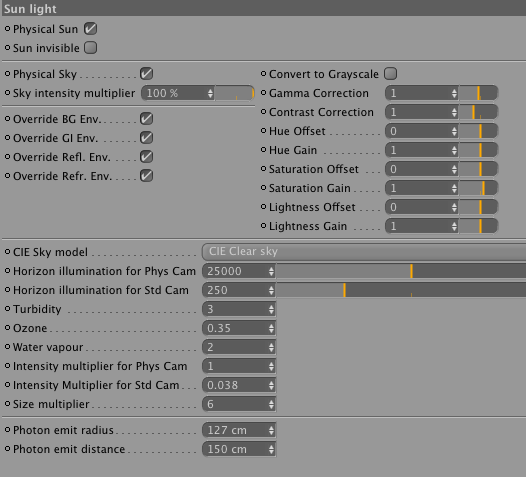
Task: Click the keyframe dot beside Hue Offset
Action: (263, 131)
